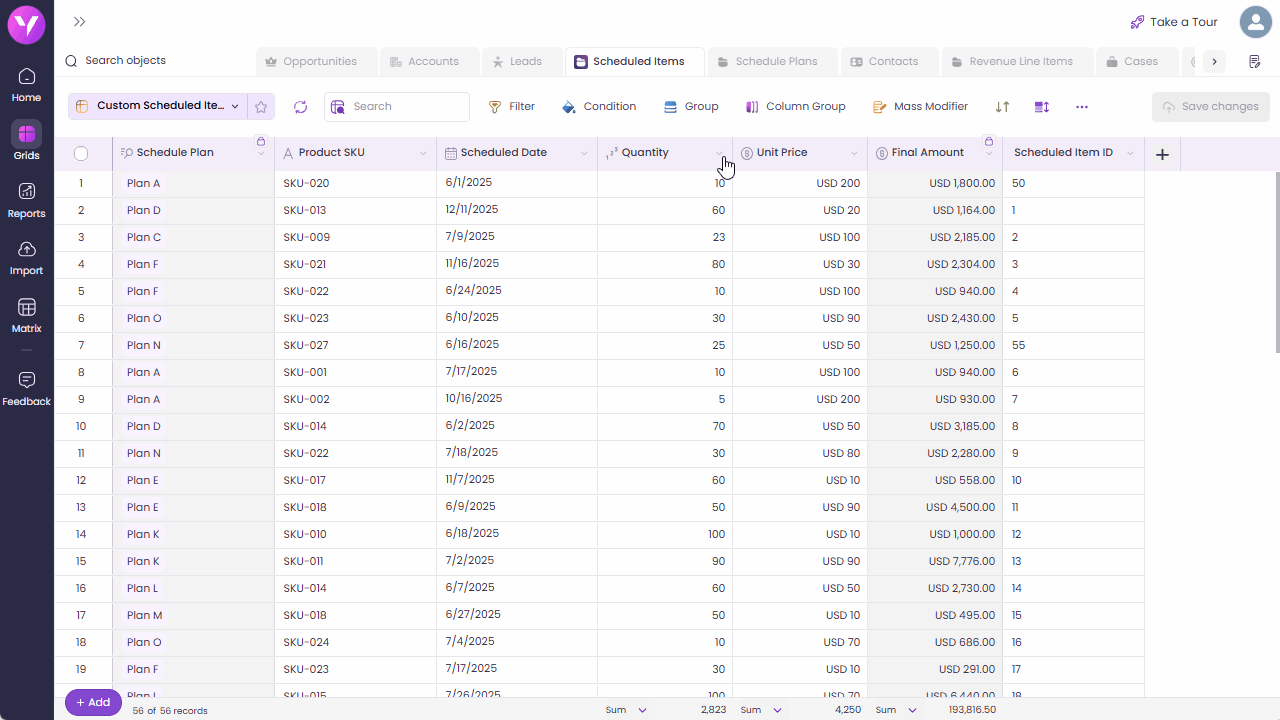Switch to the Schedule Plans tab
This screenshot has width=1280, height=720.
click(x=772, y=62)
